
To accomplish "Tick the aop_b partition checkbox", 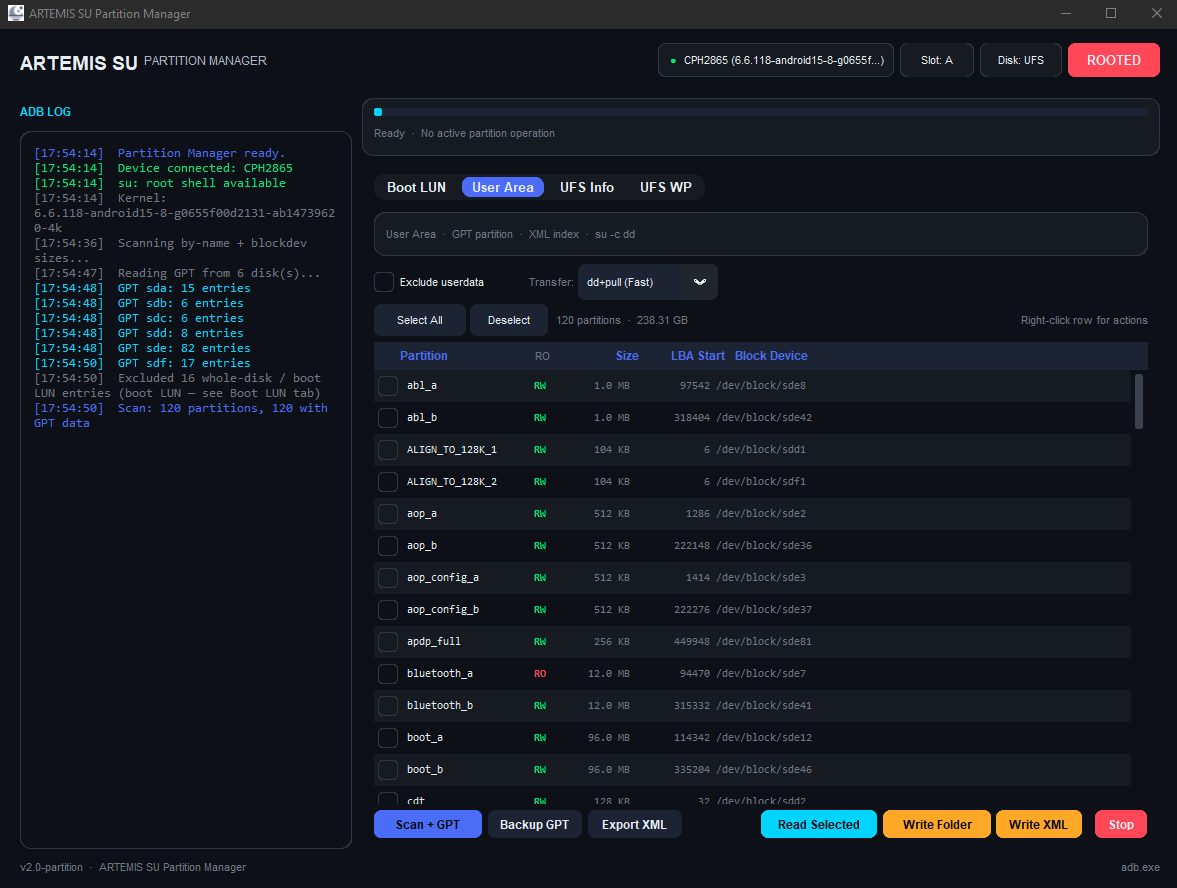I will [x=388, y=546].
